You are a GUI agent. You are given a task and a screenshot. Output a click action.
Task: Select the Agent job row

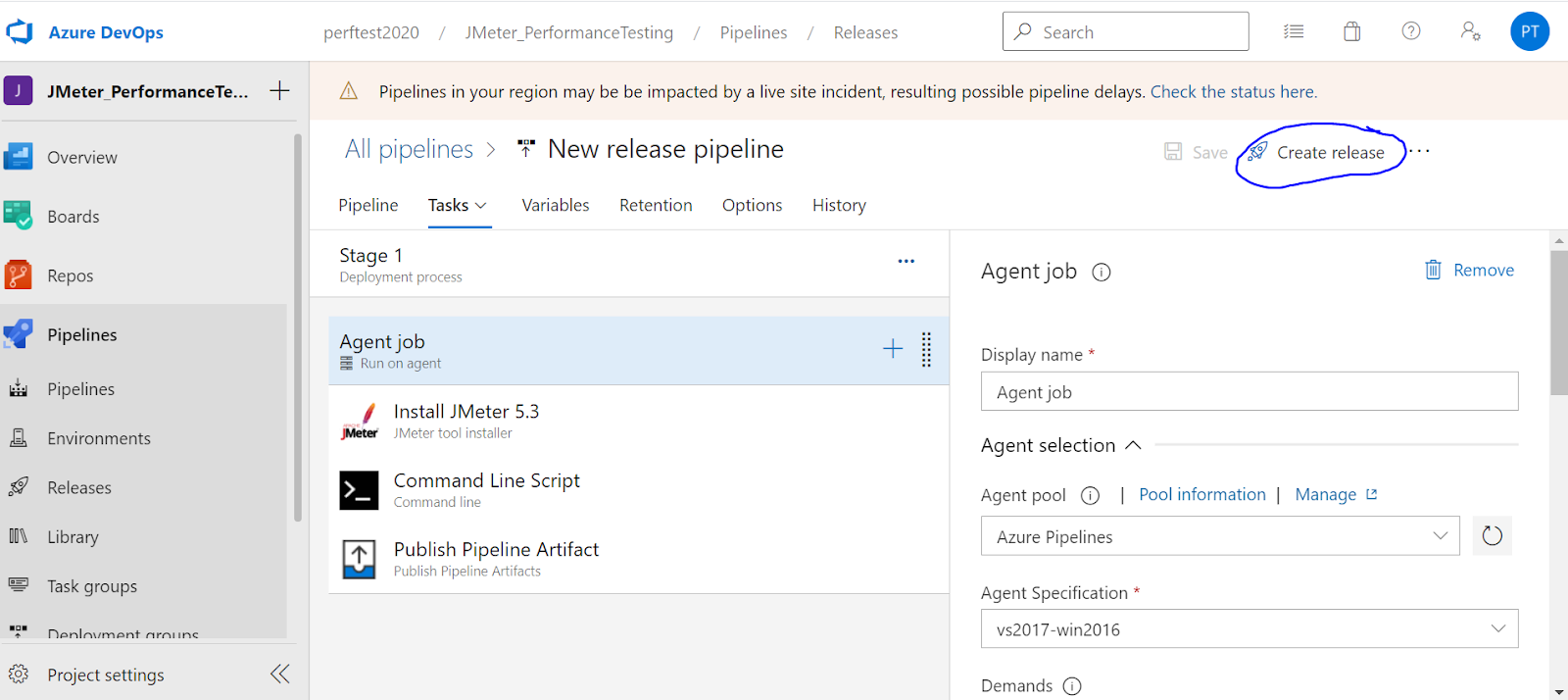[x=639, y=350]
